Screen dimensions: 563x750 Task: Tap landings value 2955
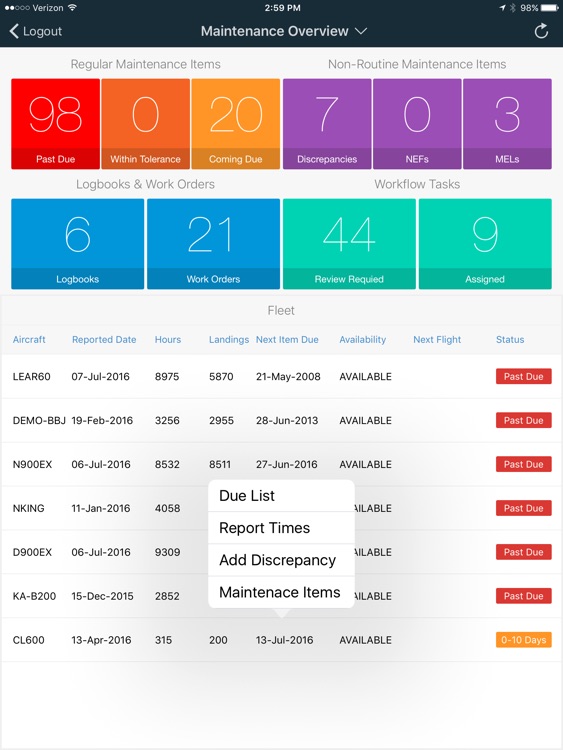coord(221,420)
